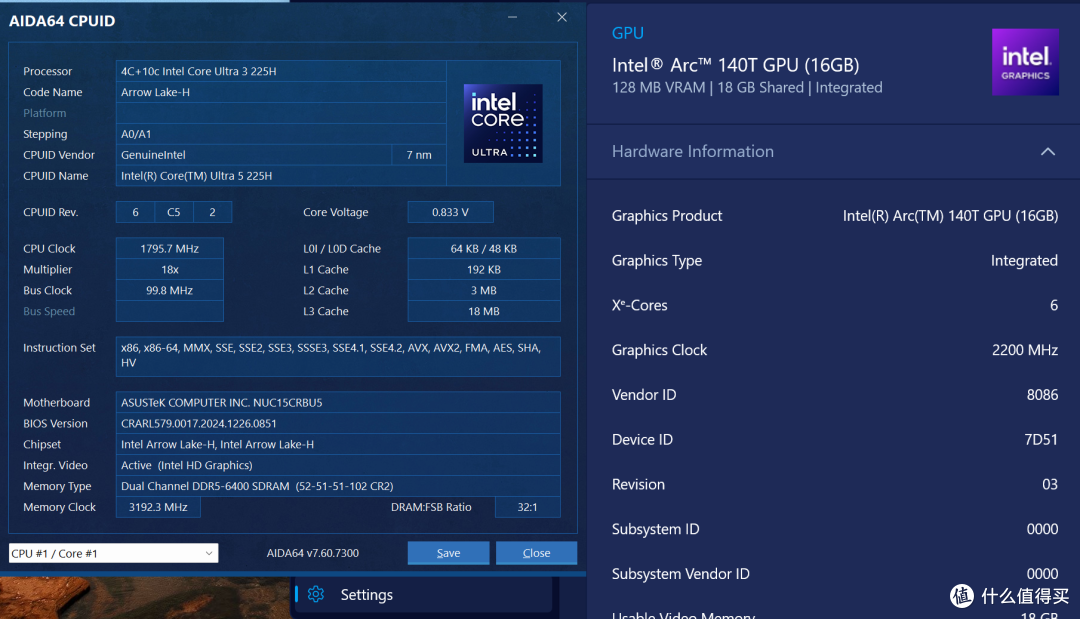Click the CPUID Vendor value GenuineIntel
This screenshot has height=619, width=1080.
coord(253,155)
